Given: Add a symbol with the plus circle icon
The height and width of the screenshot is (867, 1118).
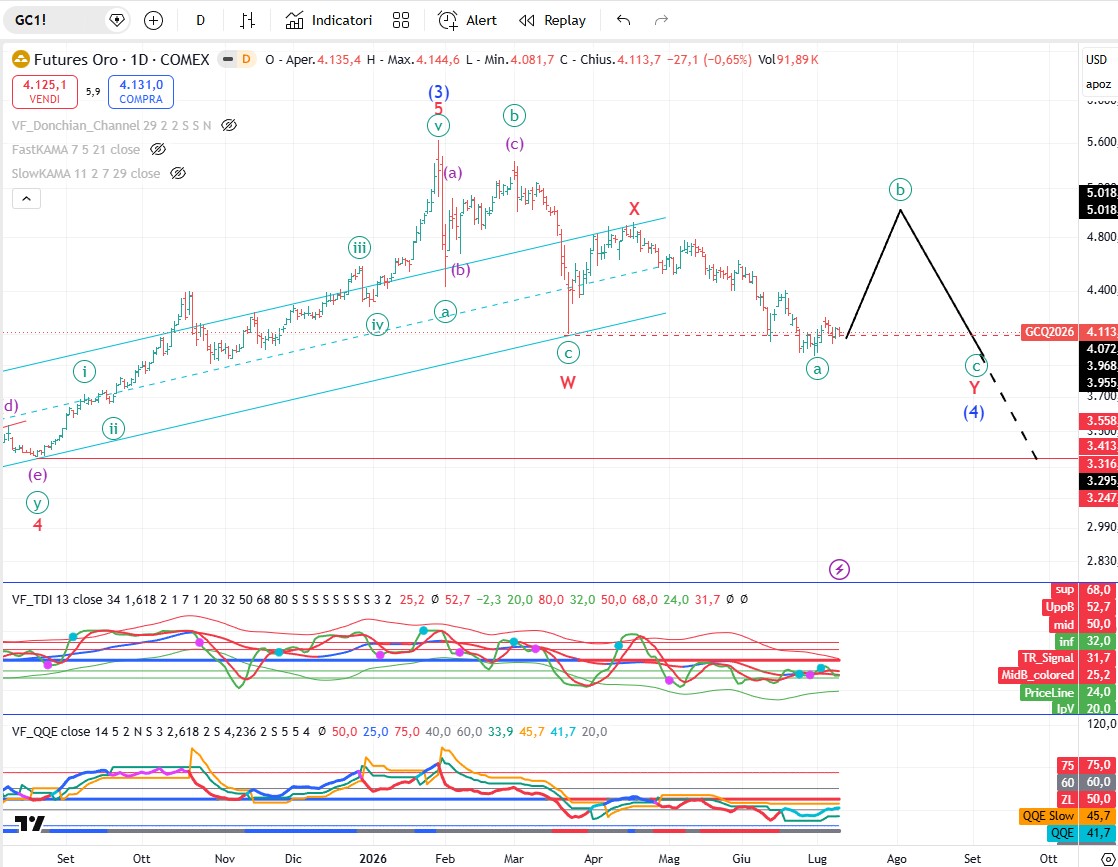Looking at the screenshot, I should click(x=153, y=21).
